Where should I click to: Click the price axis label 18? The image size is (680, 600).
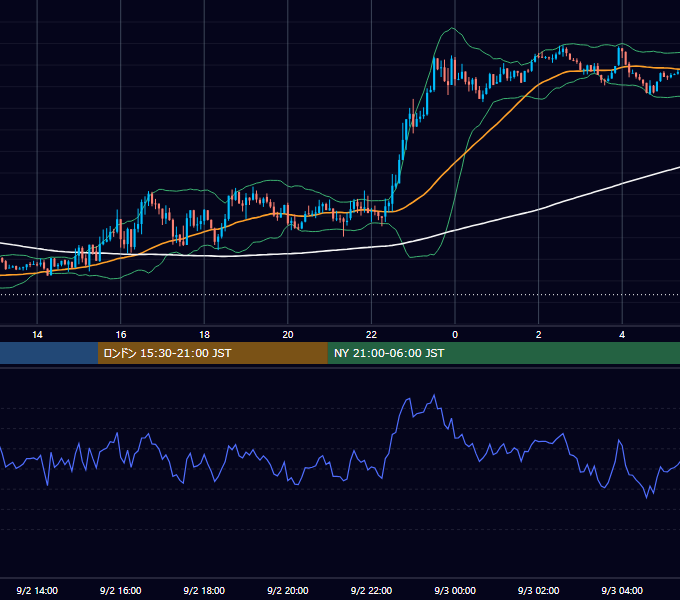click(204, 335)
